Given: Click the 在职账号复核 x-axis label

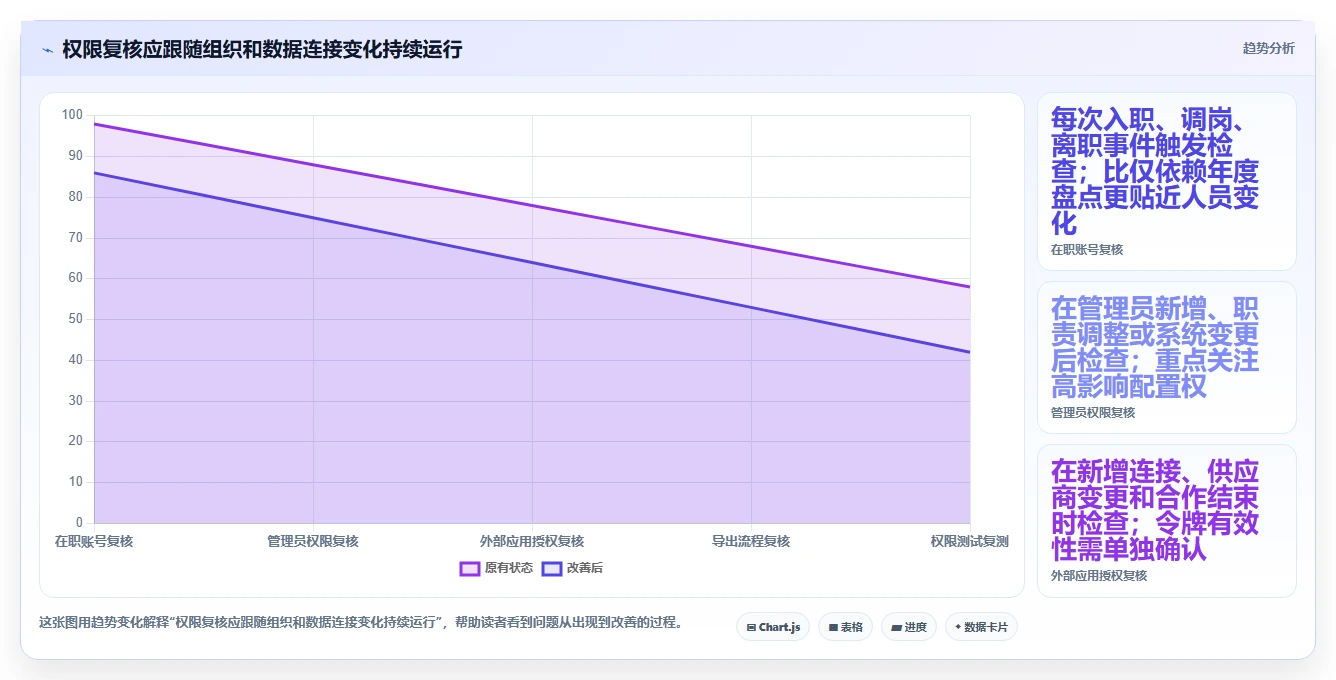Looking at the screenshot, I should (x=94, y=541).
